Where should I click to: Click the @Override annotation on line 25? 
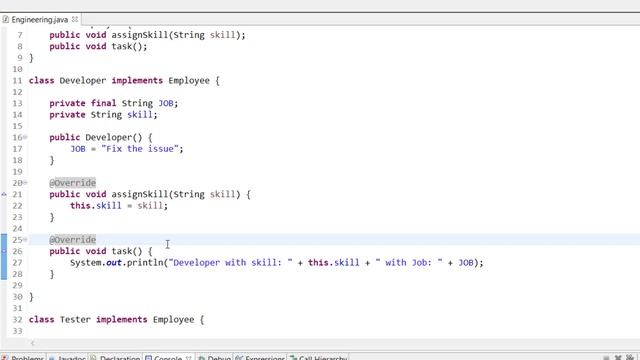[x=73, y=240]
